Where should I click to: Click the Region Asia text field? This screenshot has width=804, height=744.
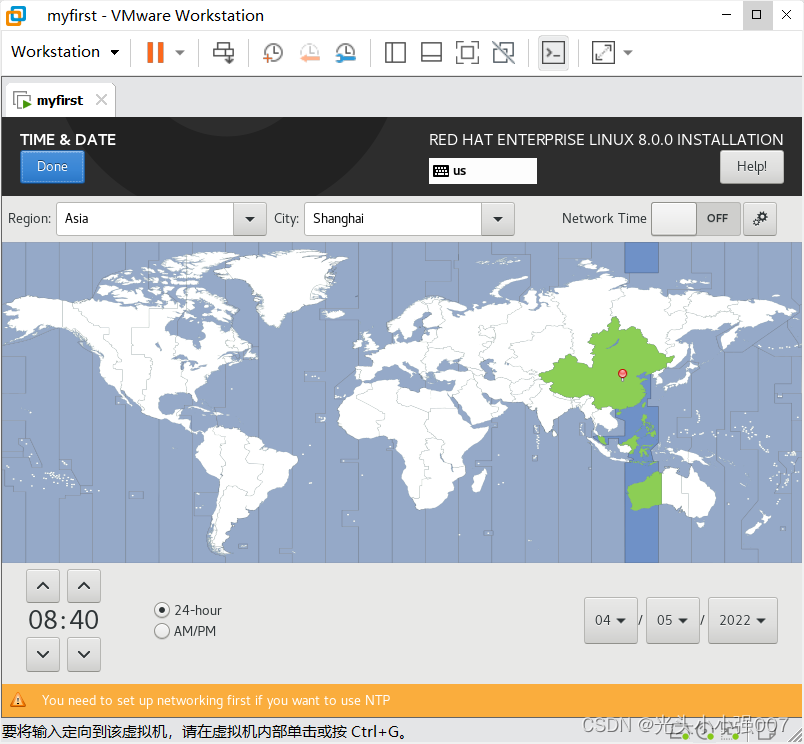pyautogui.click(x=145, y=219)
